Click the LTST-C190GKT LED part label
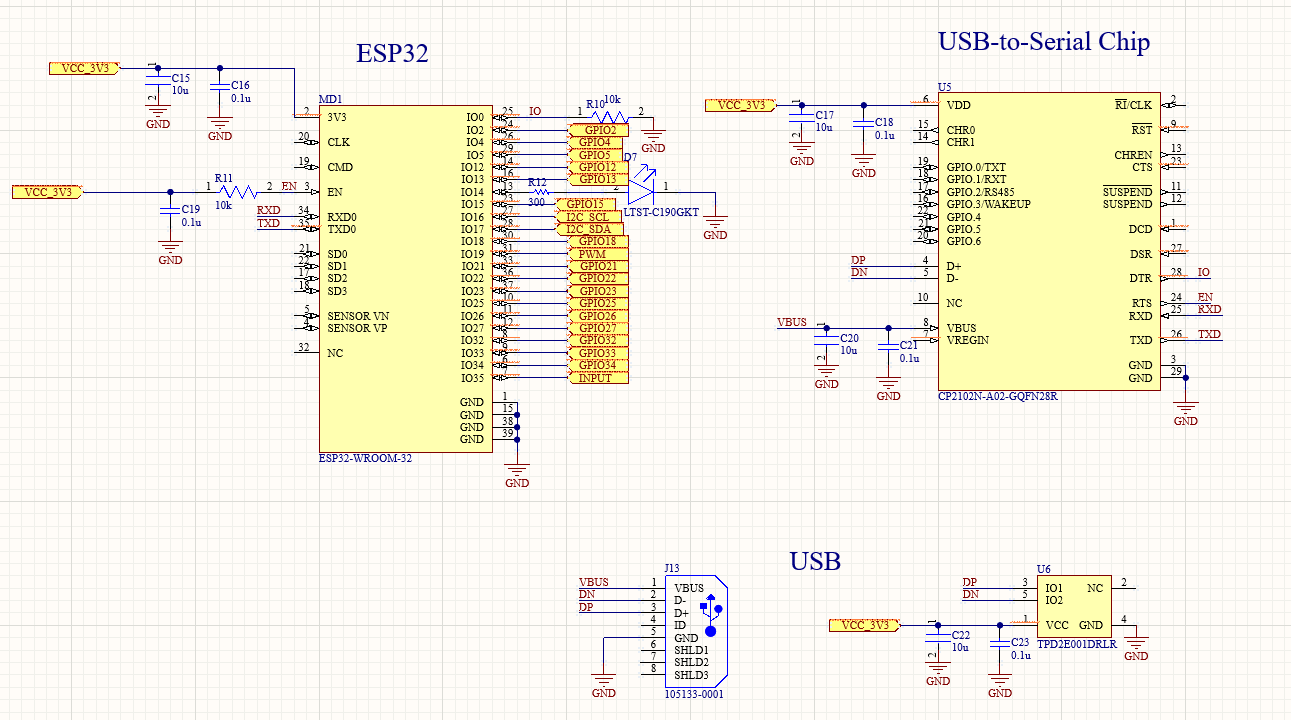The width and height of the screenshot is (1291, 720). (661, 212)
